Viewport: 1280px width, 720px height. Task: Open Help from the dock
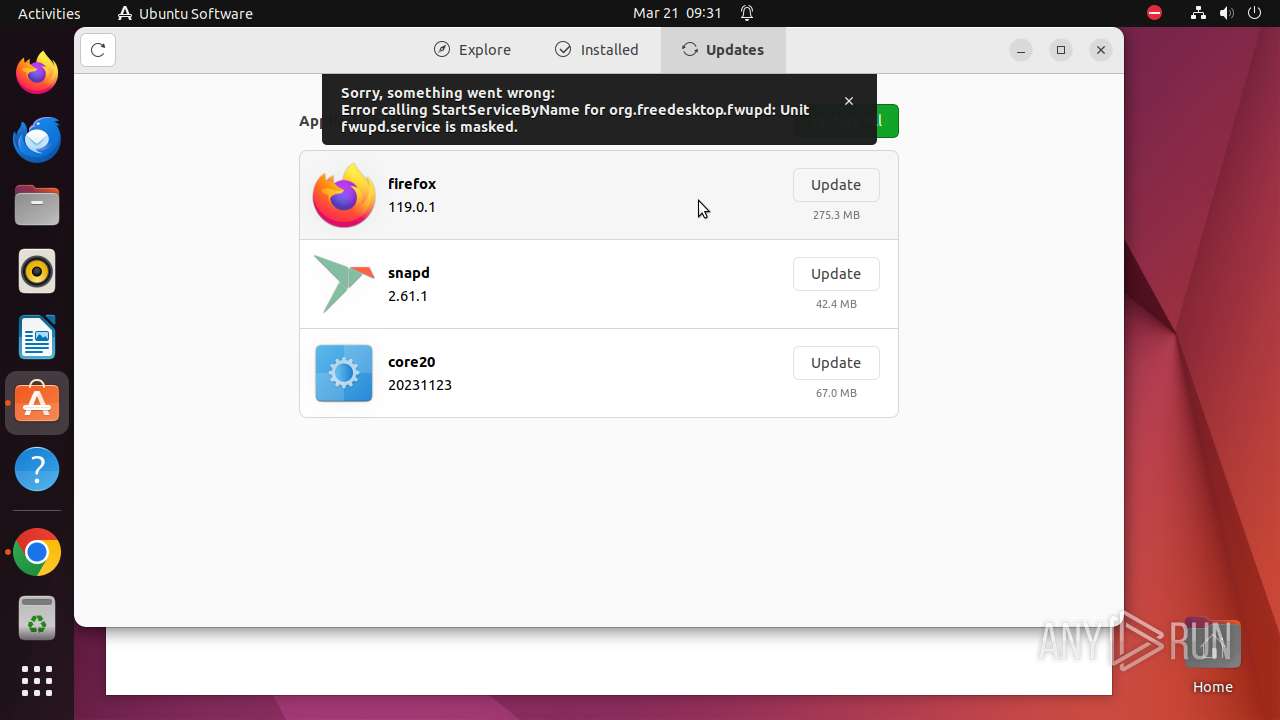point(37,469)
